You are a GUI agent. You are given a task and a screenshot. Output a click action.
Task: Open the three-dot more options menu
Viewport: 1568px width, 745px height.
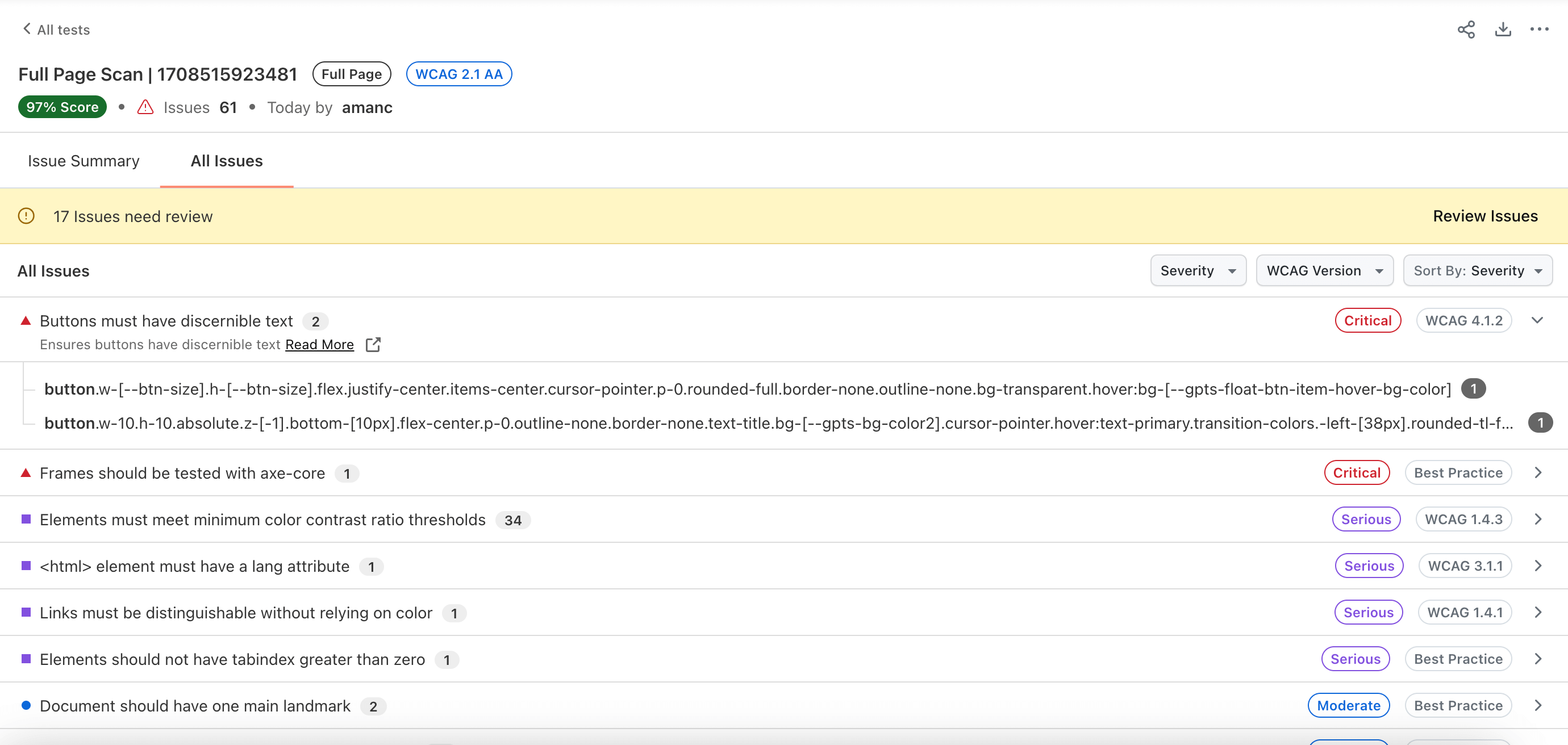tap(1540, 29)
